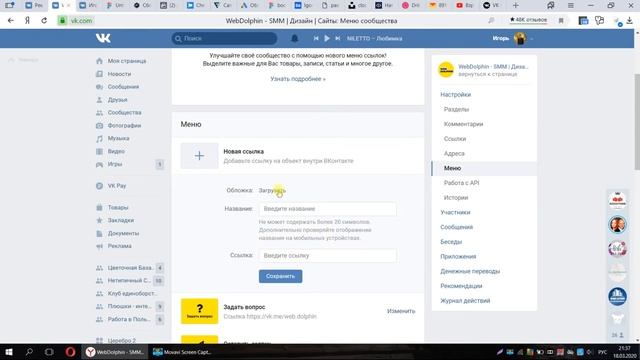Open Ссылки in community settings menu
Image resolution: width=640 pixels, height=360 pixels.
pos(455,139)
